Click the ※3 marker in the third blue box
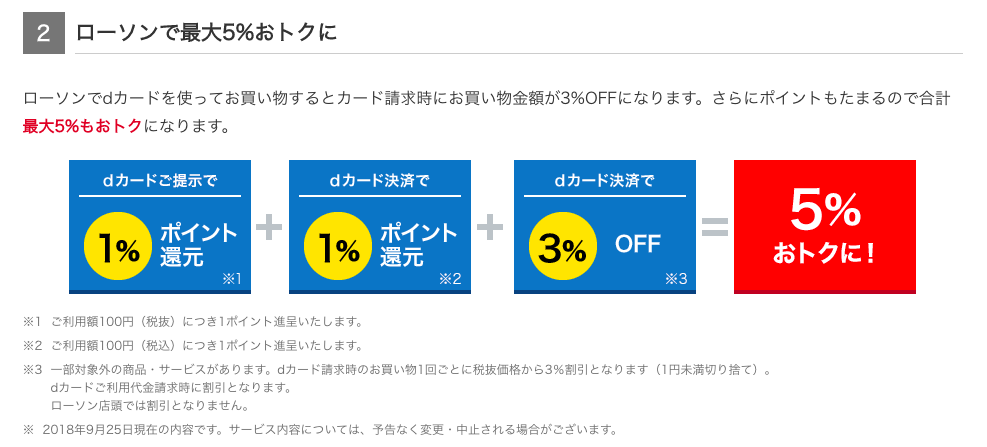The image size is (987, 447). 676,279
